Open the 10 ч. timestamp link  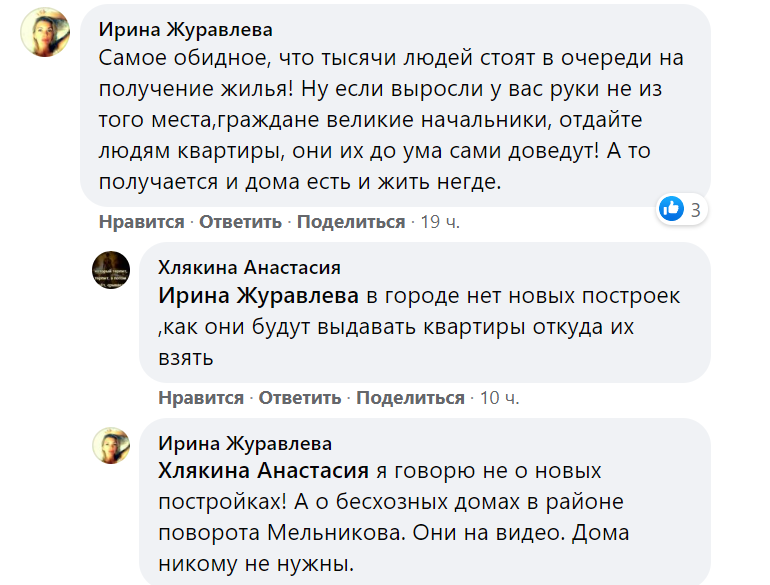pyautogui.click(x=500, y=398)
